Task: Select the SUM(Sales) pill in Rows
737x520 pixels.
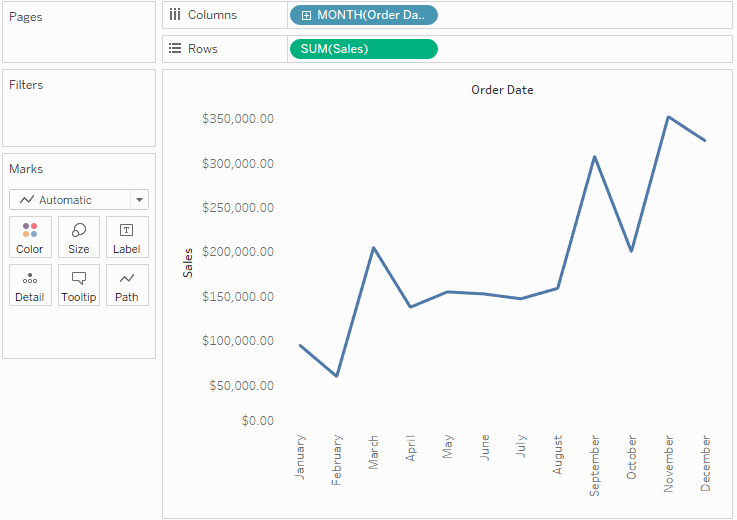Action: [364, 49]
